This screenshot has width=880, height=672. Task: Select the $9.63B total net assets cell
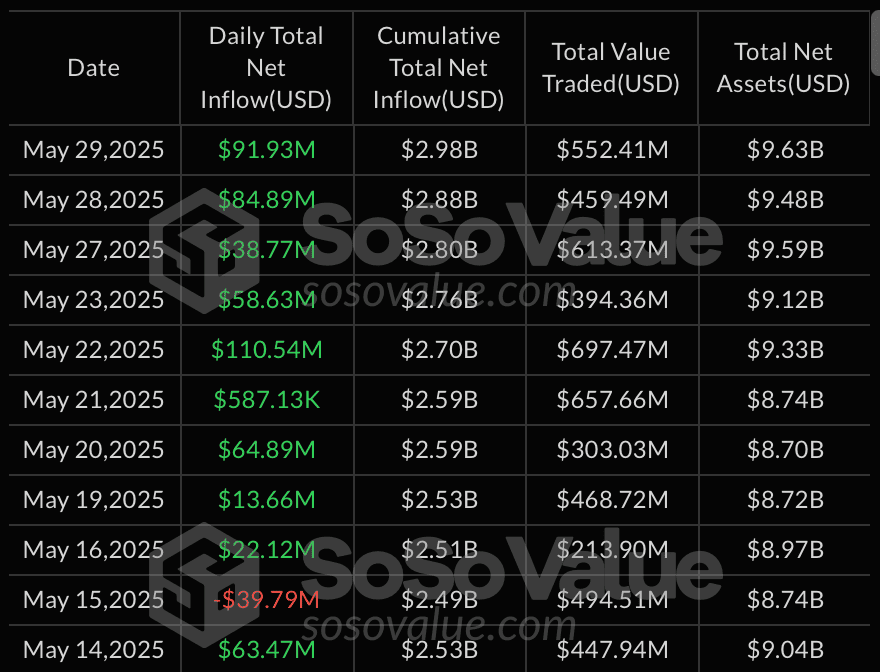[x=785, y=150]
